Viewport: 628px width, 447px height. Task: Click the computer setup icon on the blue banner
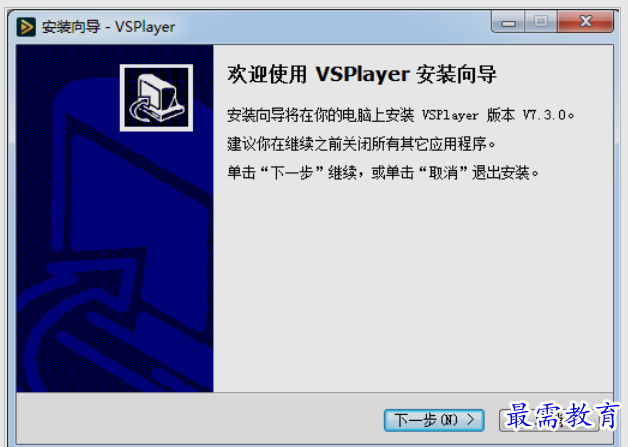tap(156, 98)
